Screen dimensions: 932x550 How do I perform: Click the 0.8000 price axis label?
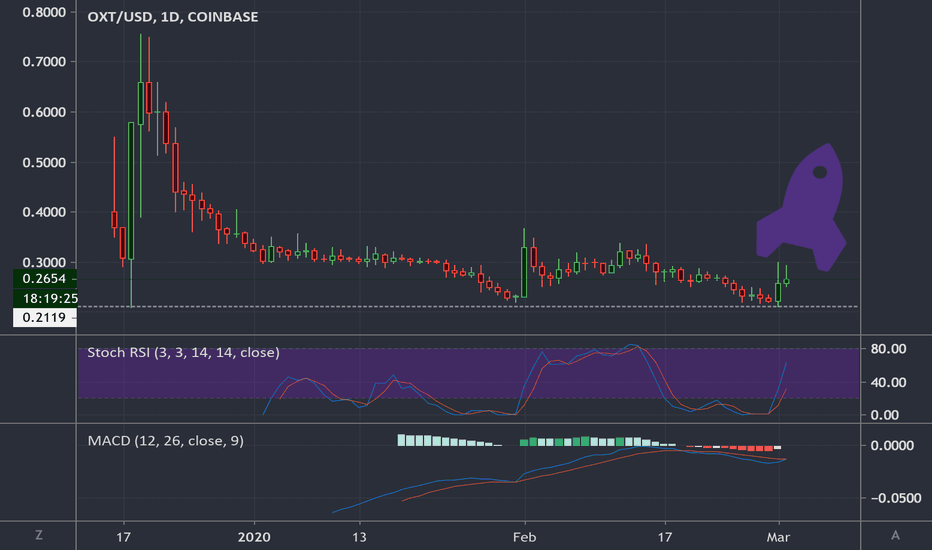[x=44, y=12]
